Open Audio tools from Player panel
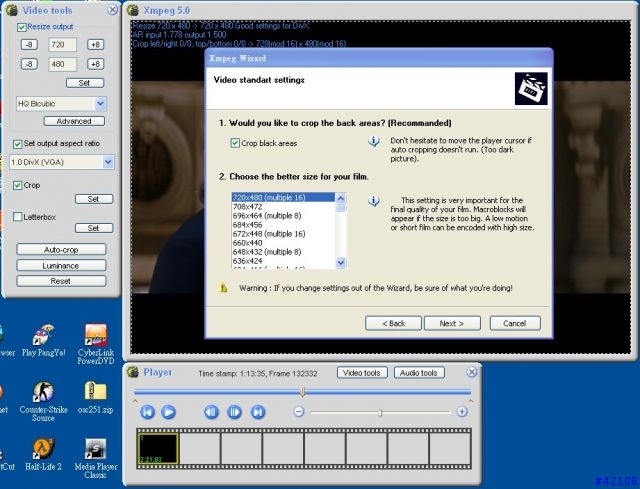This screenshot has width=640, height=489. 419,373
